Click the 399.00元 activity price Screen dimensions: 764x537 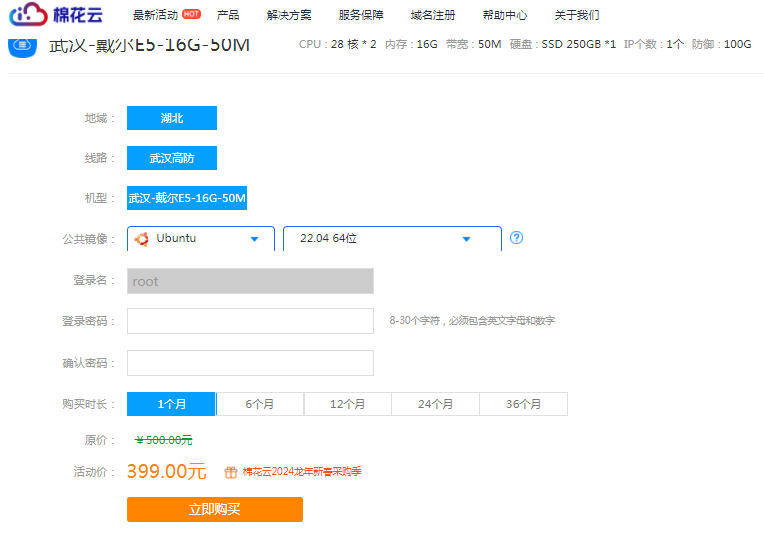167,471
